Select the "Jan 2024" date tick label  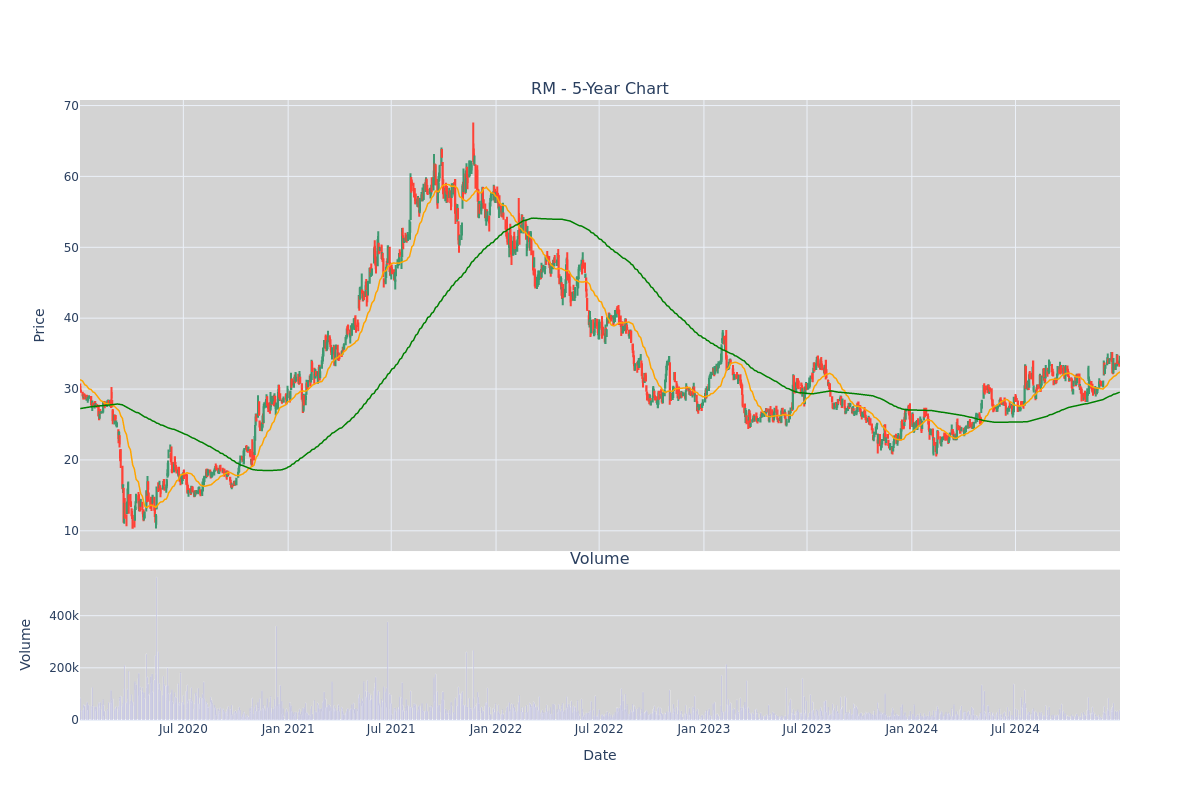point(912,729)
